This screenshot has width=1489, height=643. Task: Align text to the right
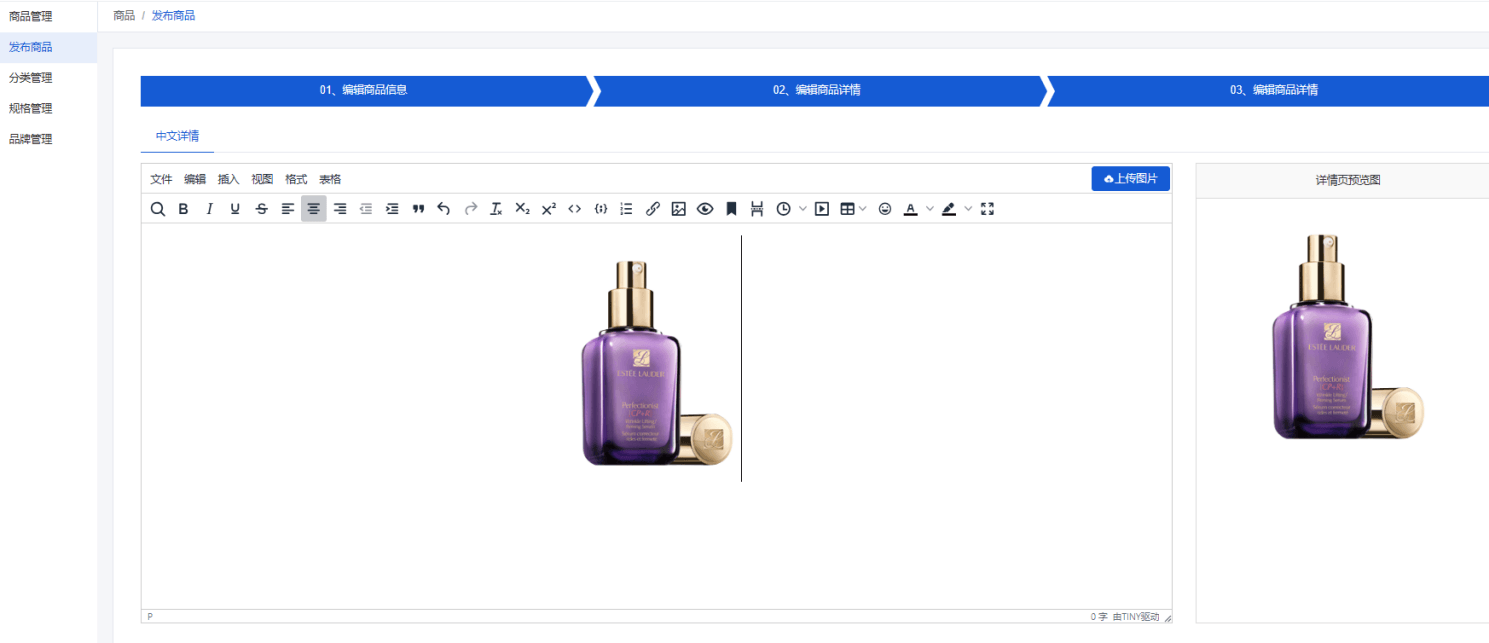340,209
